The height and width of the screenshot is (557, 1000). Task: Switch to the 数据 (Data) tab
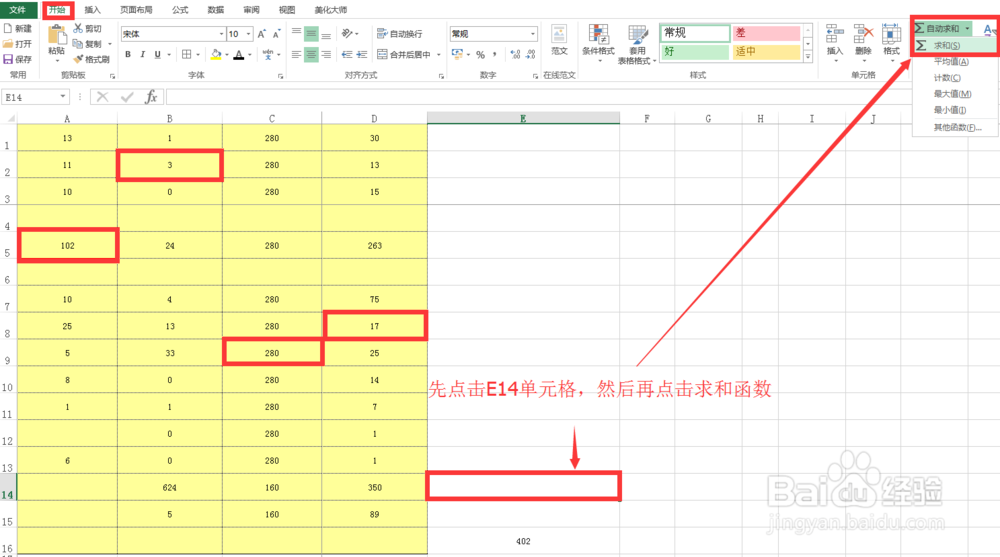click(x=216, y=10)
